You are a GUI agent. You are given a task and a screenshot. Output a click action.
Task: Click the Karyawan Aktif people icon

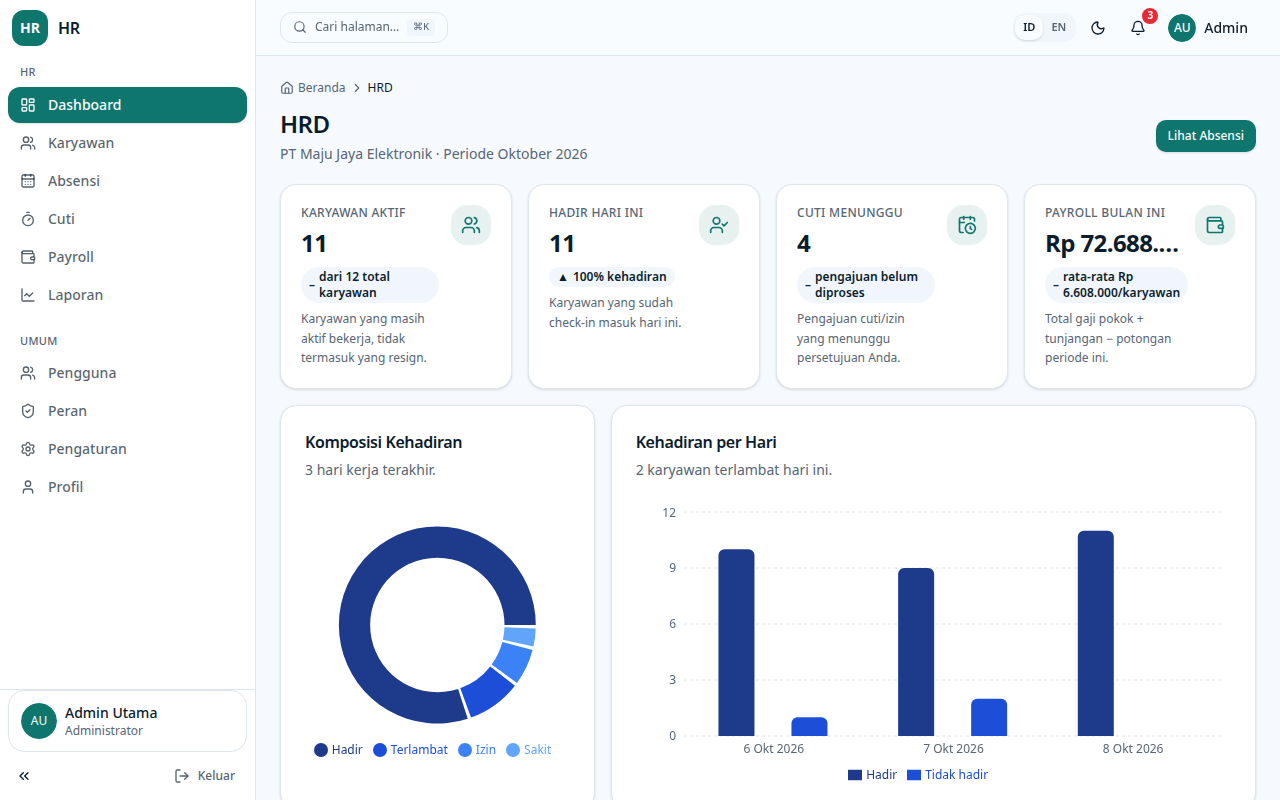tap(471, 225)
